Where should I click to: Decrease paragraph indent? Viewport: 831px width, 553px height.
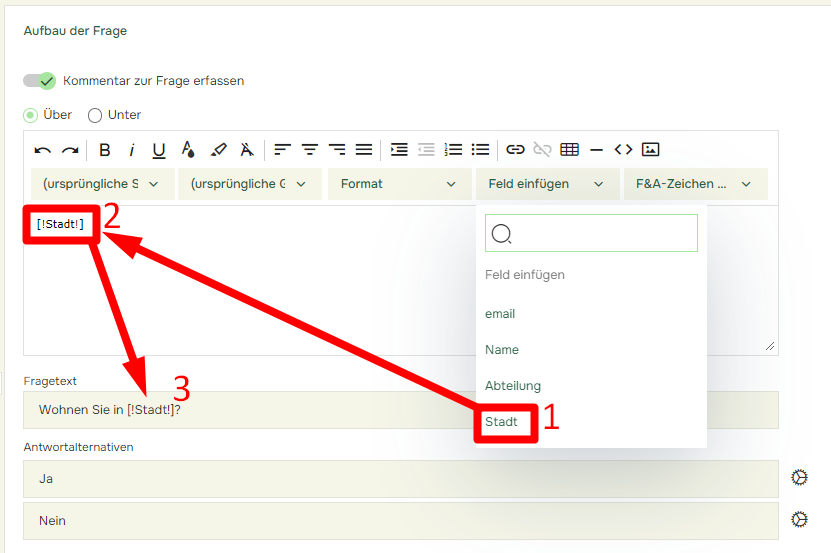click(x=426, y=150)
